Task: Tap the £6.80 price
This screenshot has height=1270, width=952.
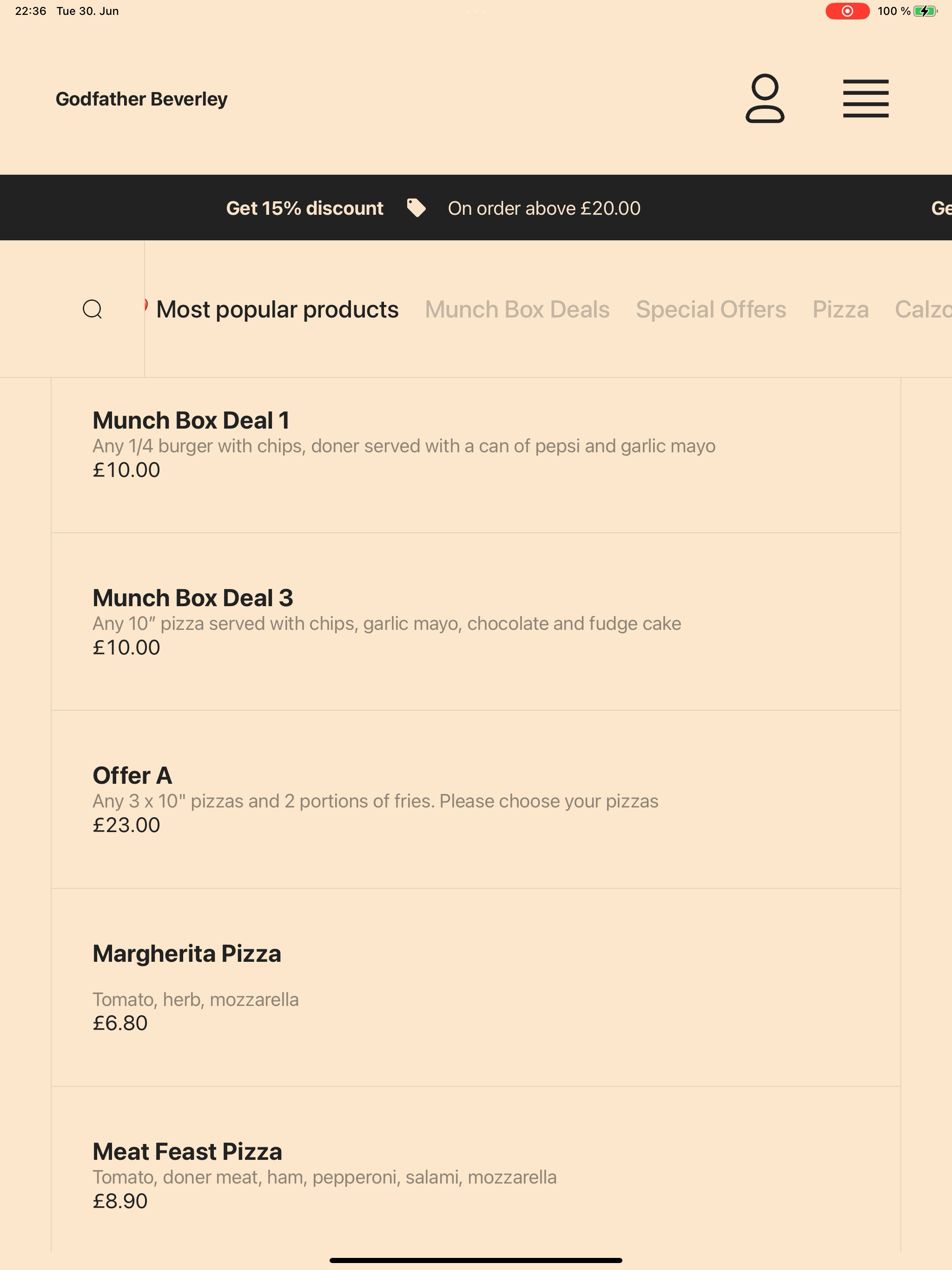Action: pyautogui.click(x=120, y=1023)
